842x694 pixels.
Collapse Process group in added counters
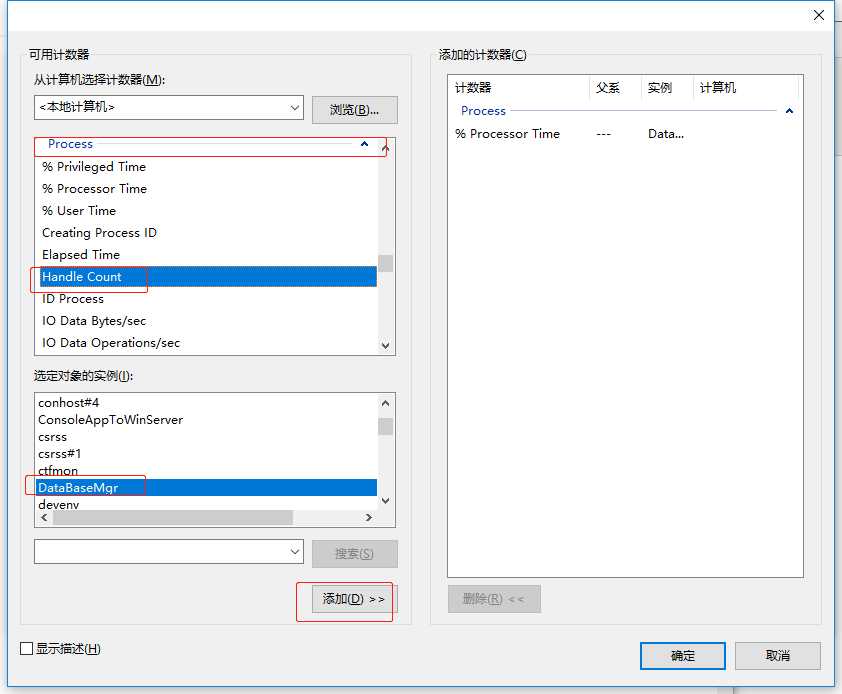(789, 111)
